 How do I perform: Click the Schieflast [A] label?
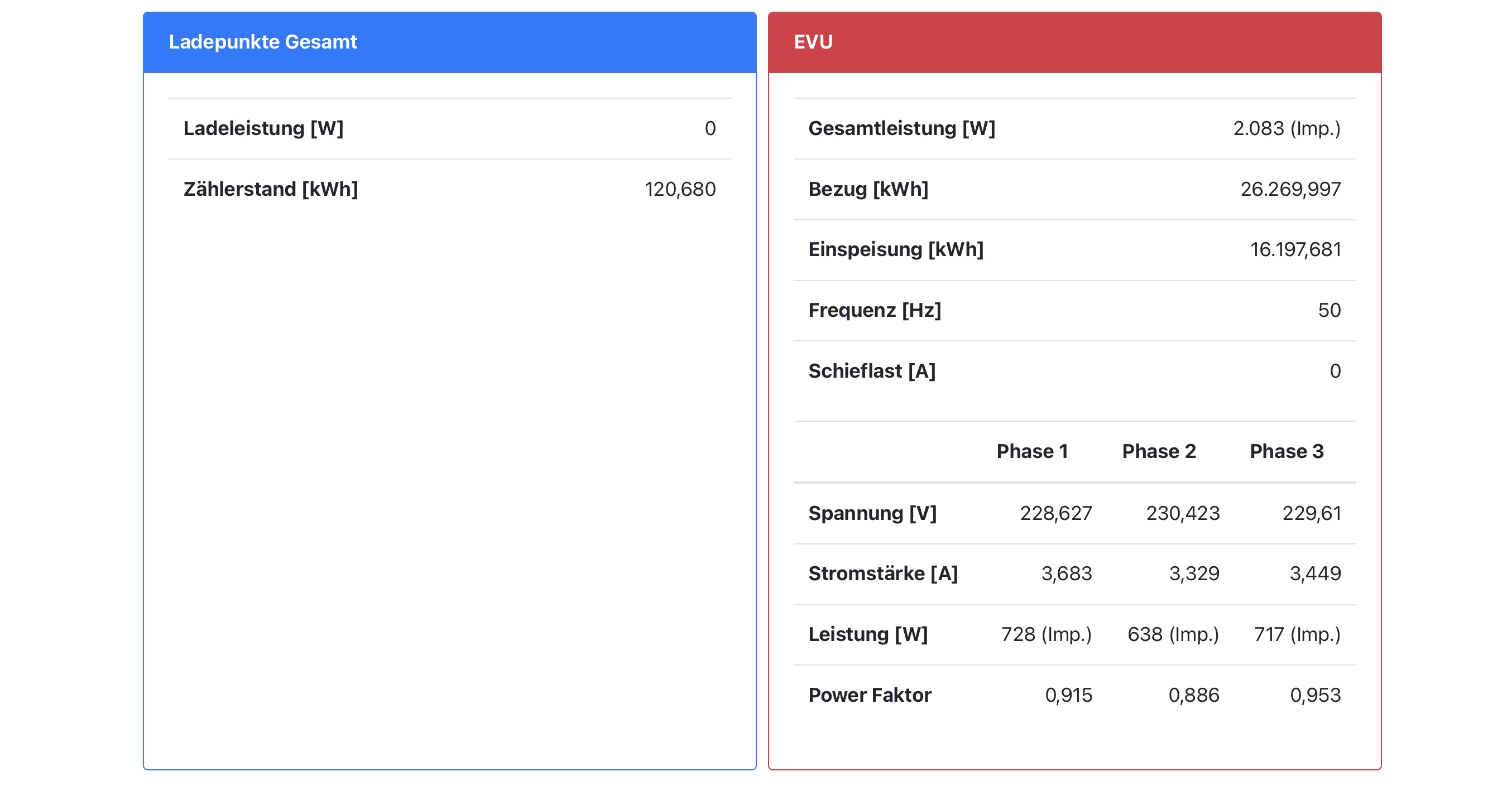tap(871, 371)
